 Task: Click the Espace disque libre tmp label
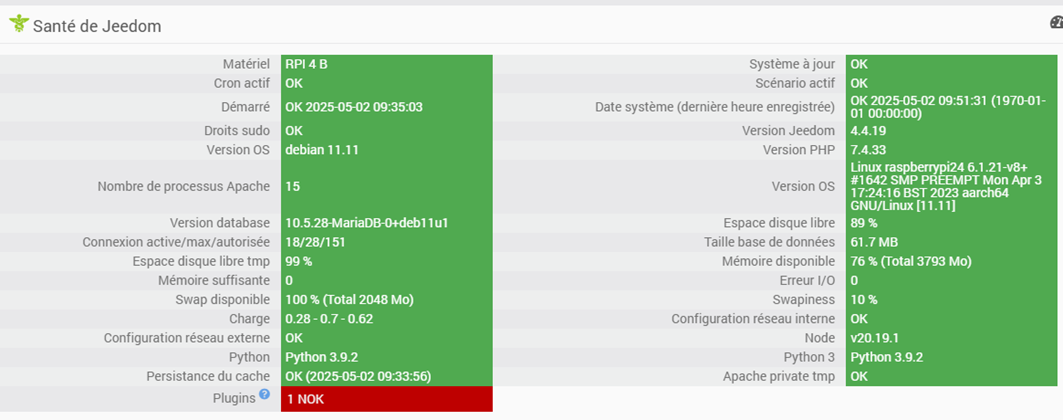click(201, 261)
